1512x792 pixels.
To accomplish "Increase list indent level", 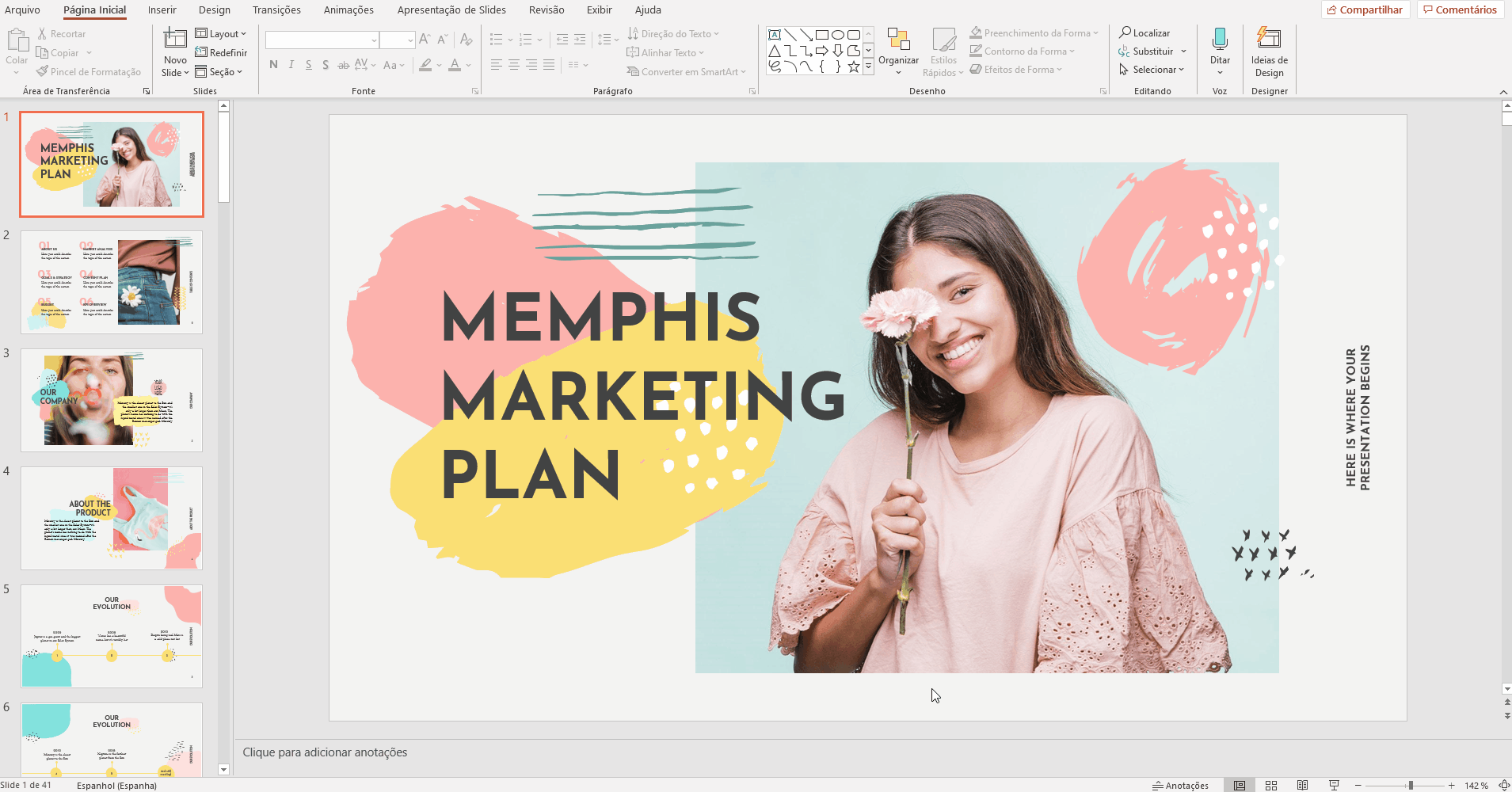I will click(x=580, y=39).
